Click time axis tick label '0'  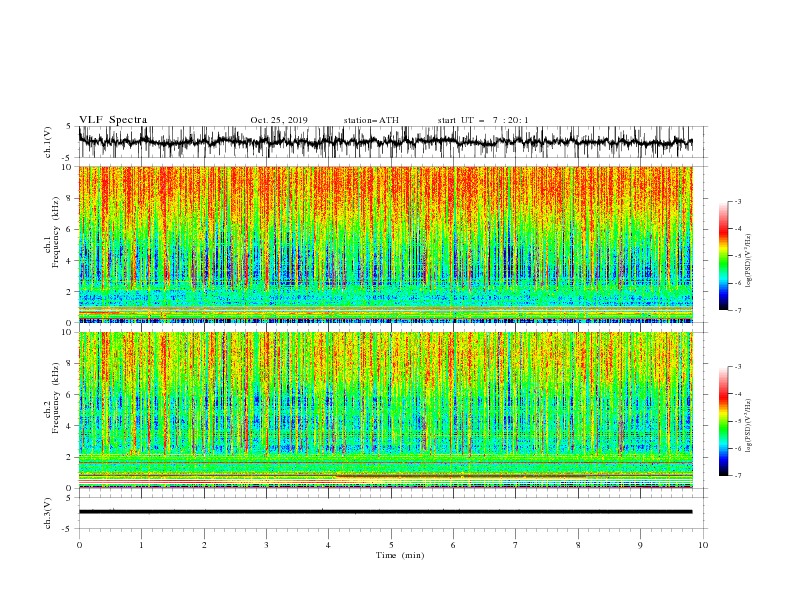click(x=79, y=545)
